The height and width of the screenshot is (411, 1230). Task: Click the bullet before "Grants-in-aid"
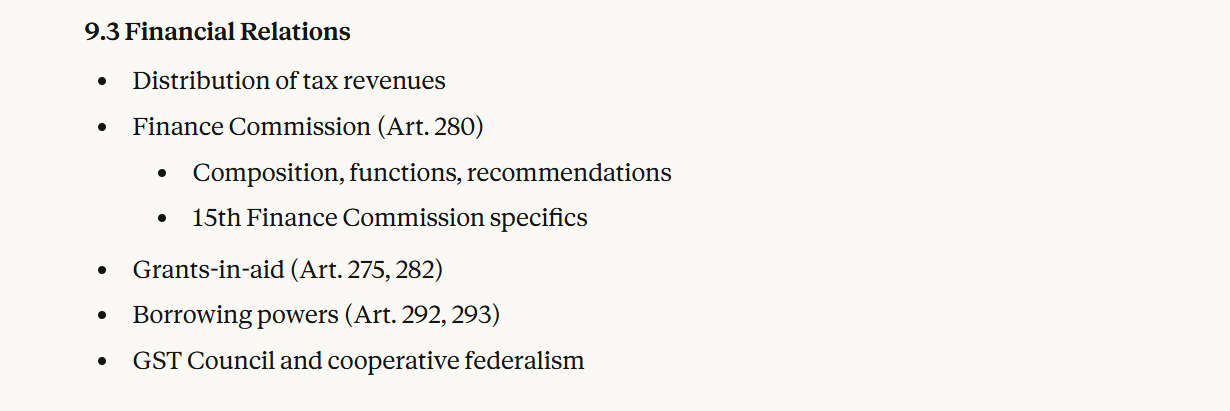102,270
